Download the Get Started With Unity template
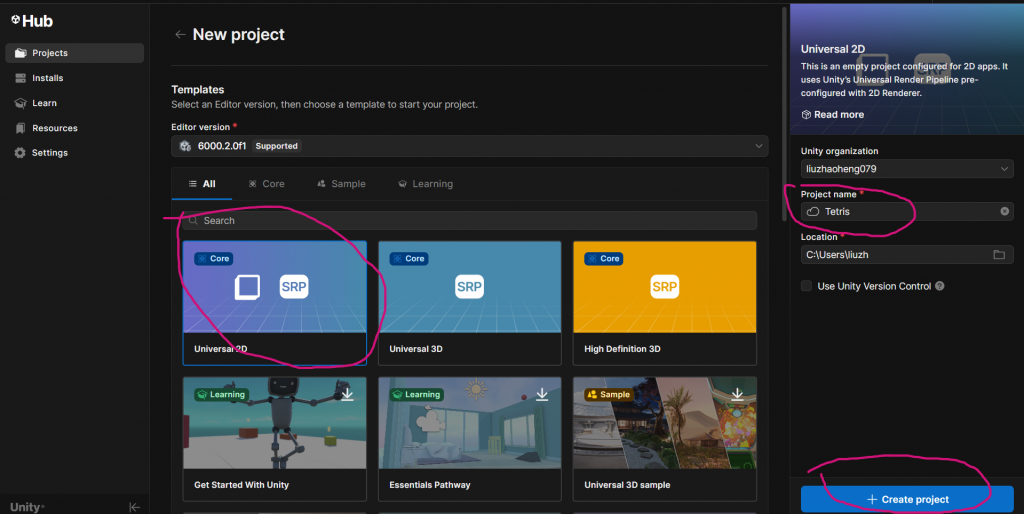The image size is (1024, 514). coord(347,394)
